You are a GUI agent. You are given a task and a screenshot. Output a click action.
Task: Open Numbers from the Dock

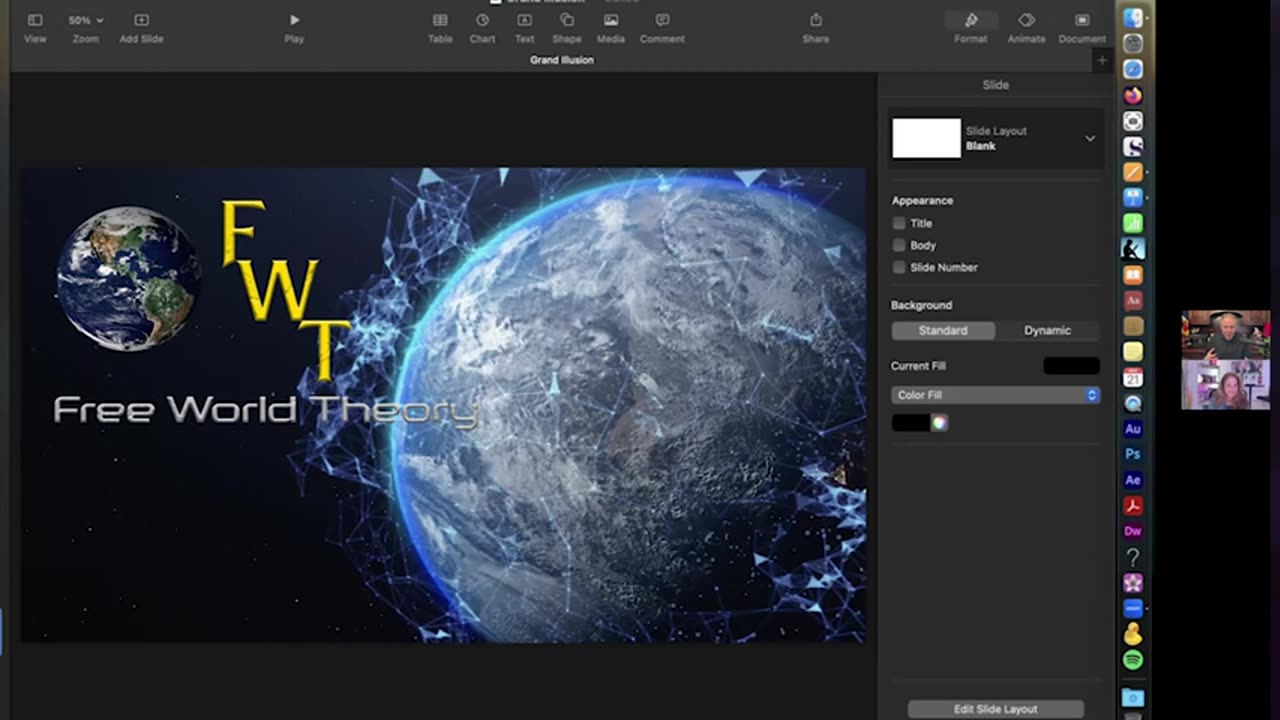[1133, 224]
